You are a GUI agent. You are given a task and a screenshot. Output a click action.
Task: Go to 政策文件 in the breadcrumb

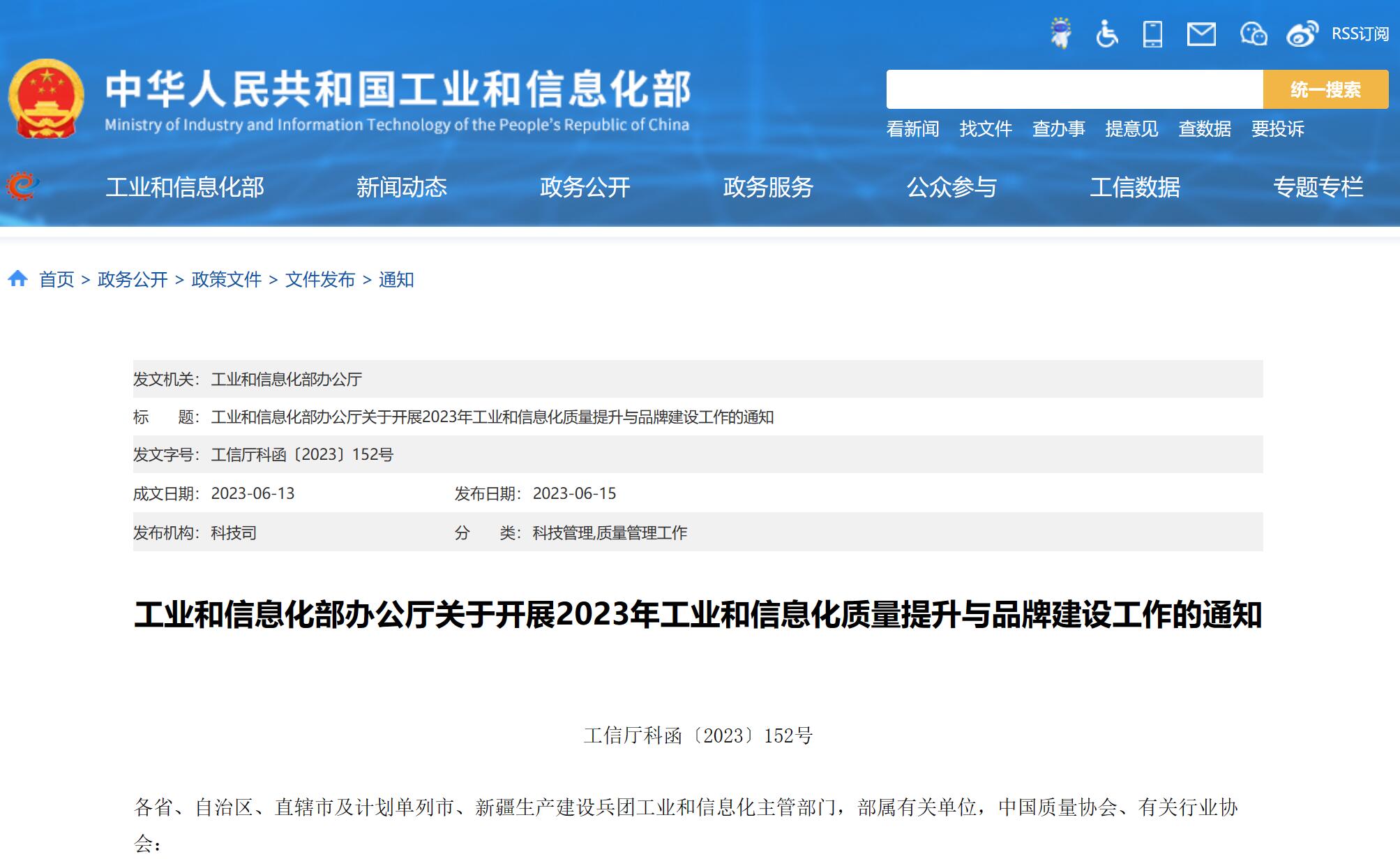click(x=226, y=280)
